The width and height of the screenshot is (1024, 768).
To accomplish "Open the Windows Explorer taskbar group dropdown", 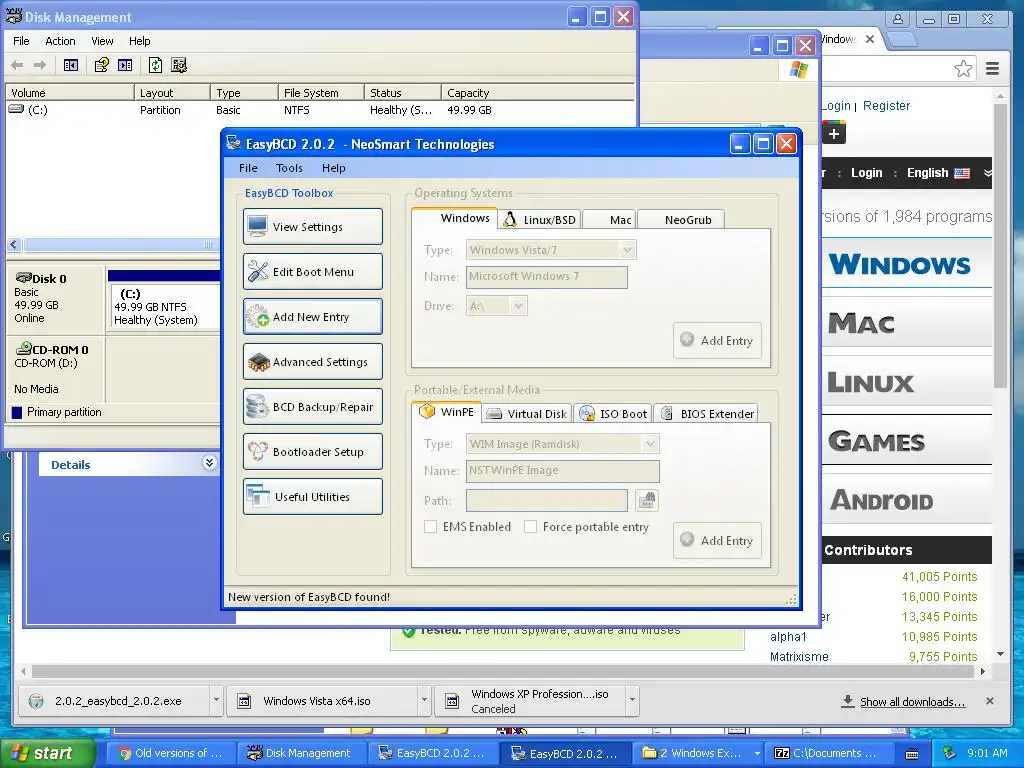I will click(757, 754).
